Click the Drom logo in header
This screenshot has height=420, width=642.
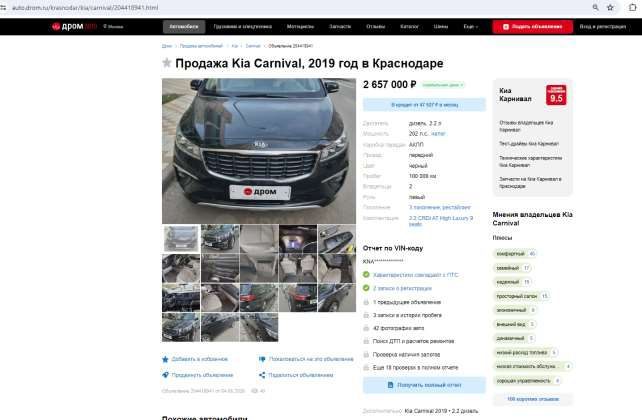click(74, 27)
